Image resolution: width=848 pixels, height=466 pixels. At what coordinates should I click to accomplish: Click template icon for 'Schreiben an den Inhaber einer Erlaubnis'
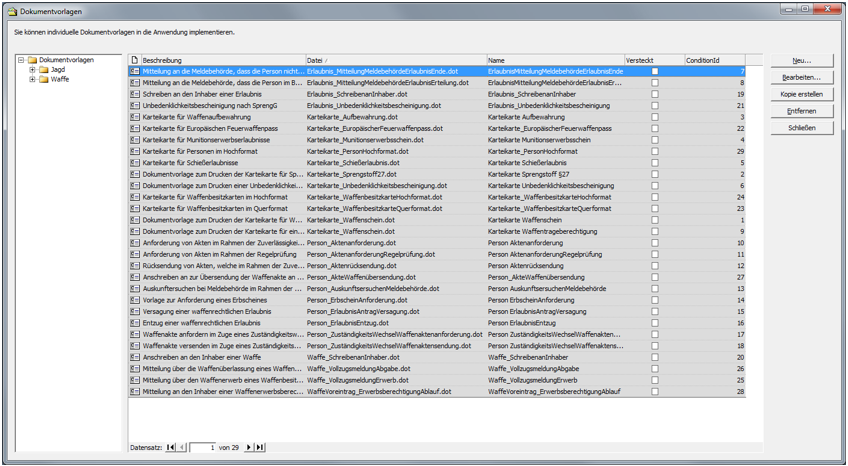tap(135, 94)
